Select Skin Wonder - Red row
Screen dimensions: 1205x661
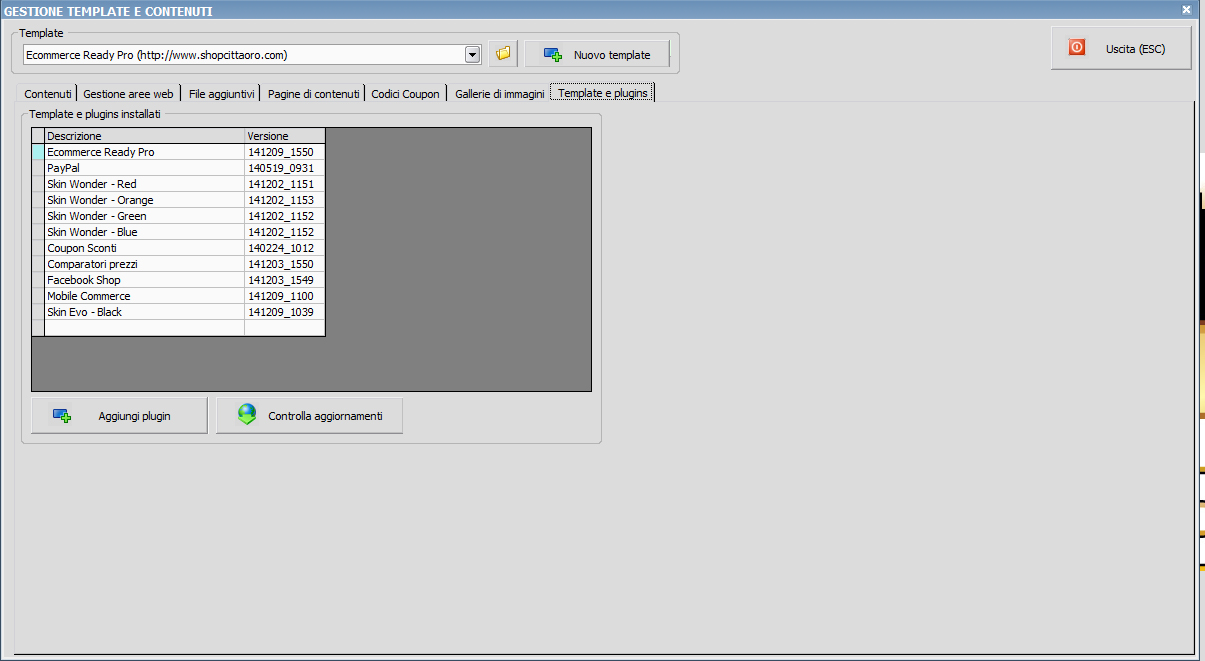coord(179,184)
